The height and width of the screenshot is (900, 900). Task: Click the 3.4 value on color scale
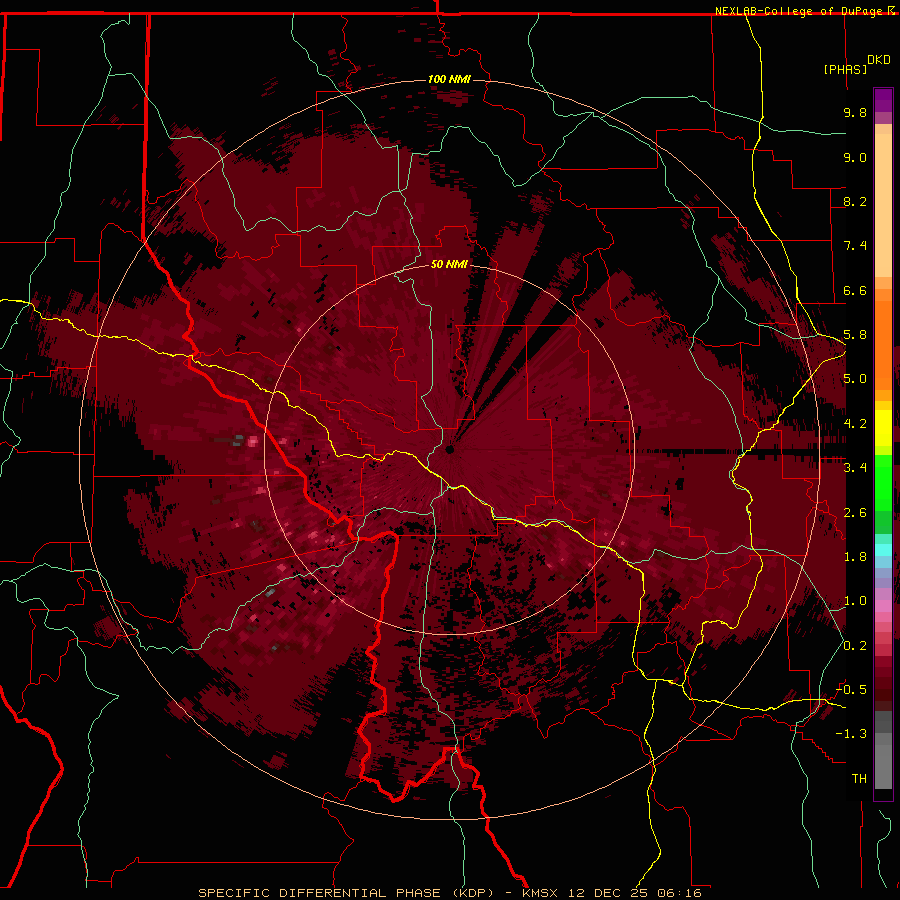855,468
